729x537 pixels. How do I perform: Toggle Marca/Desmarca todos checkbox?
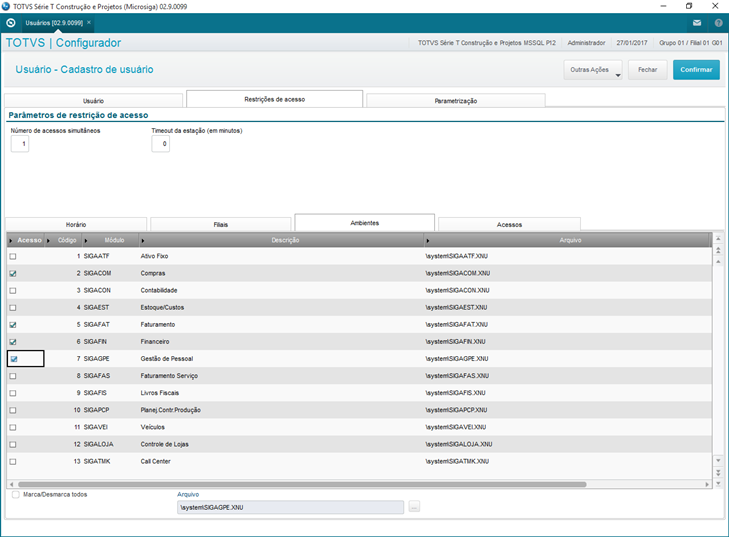(16, 494)
